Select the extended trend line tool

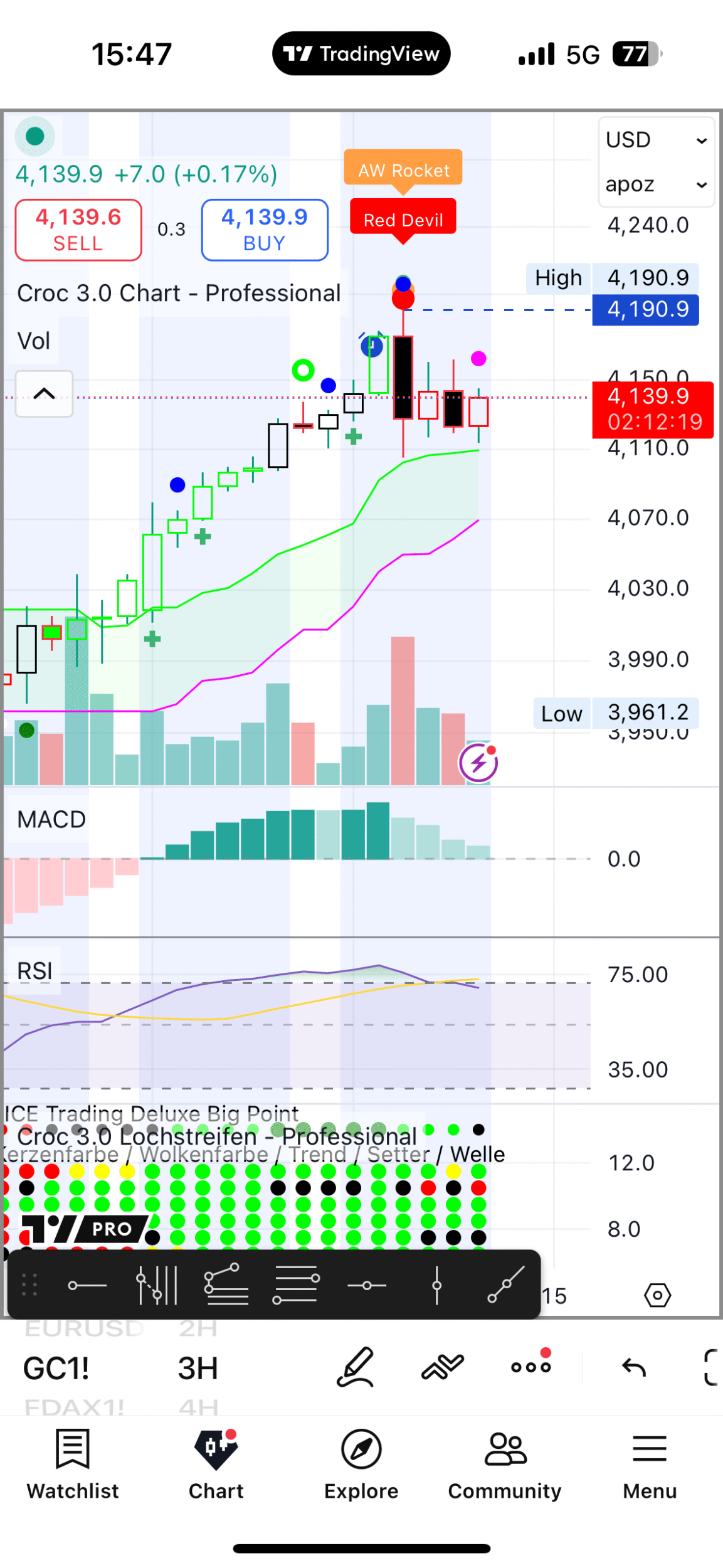tap(506, 1285)
